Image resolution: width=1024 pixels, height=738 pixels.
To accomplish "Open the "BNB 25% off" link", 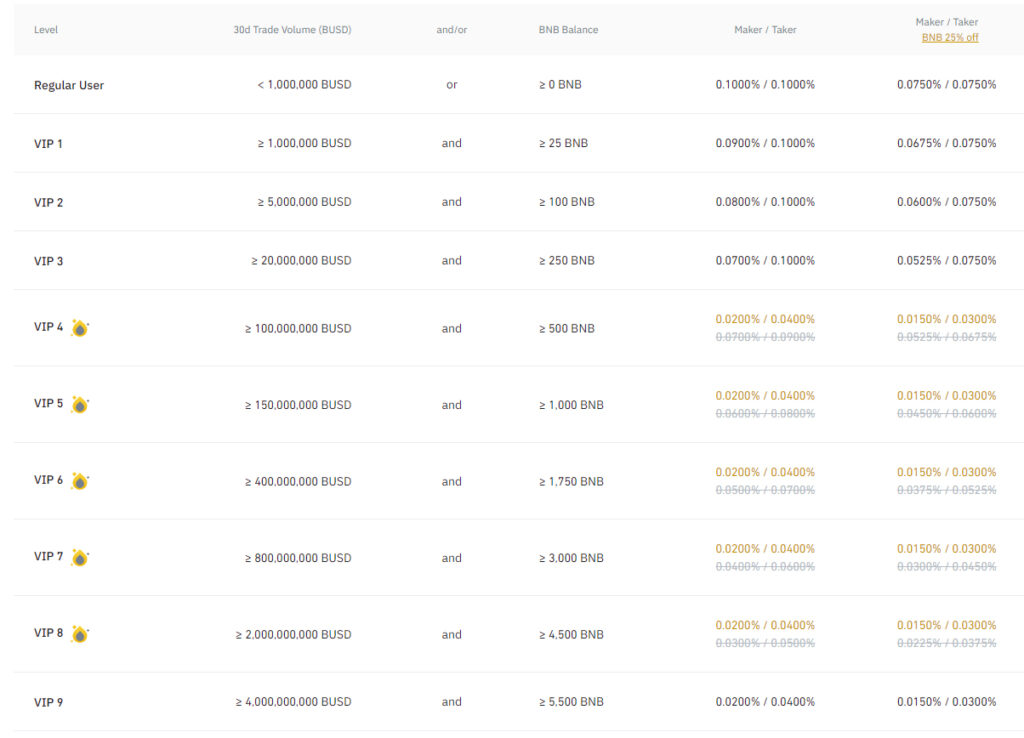I will tap(950, 37).
